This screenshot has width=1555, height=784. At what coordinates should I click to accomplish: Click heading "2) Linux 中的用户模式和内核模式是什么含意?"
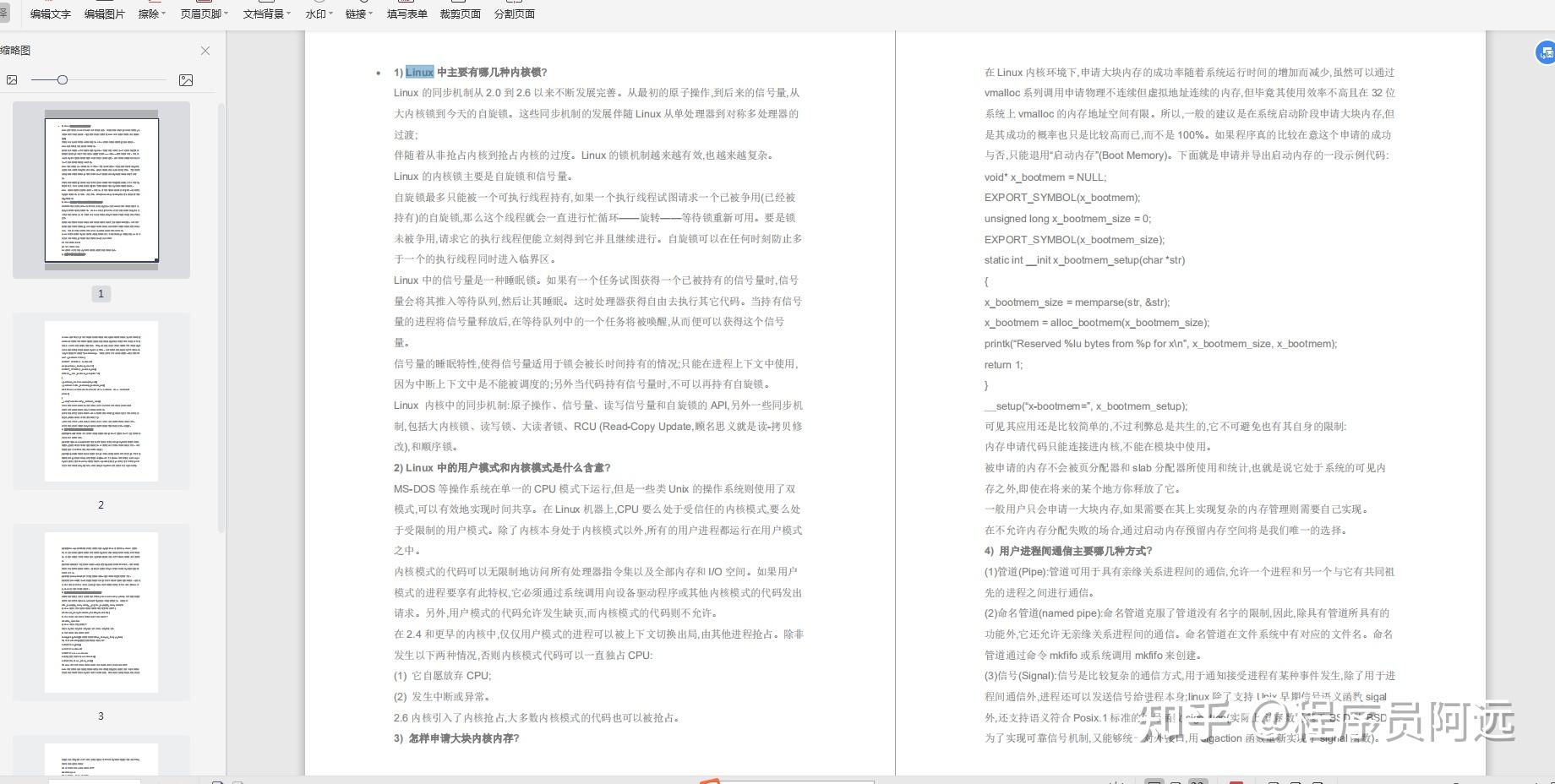(502, 467)
